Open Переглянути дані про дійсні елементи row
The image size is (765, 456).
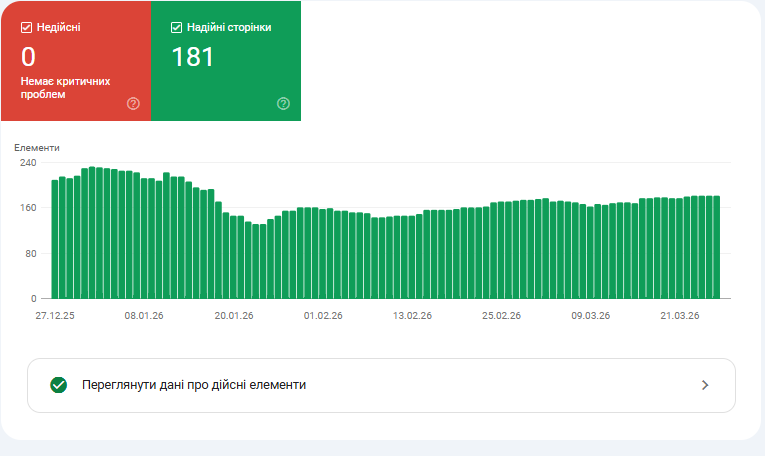pyautogui.click(x=381, y=385)
